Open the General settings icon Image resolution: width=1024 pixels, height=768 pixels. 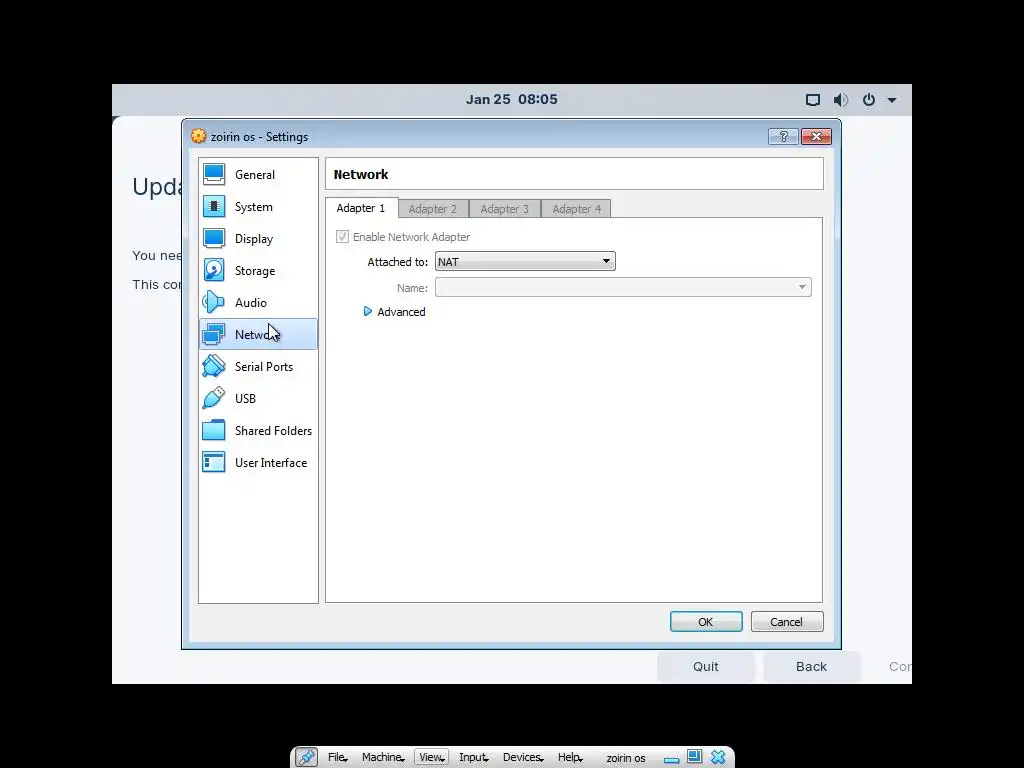pos(214,174)
